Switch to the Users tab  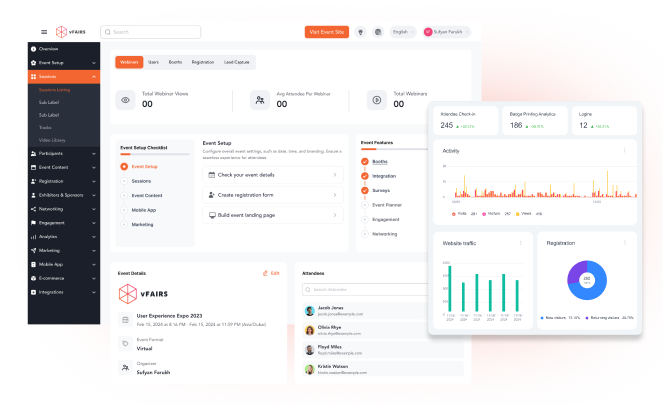(153, 62)
